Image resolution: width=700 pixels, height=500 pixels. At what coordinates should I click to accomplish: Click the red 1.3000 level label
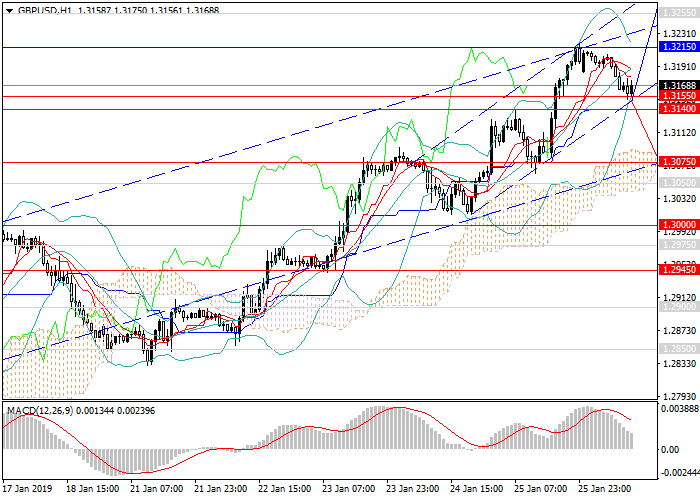677,225
